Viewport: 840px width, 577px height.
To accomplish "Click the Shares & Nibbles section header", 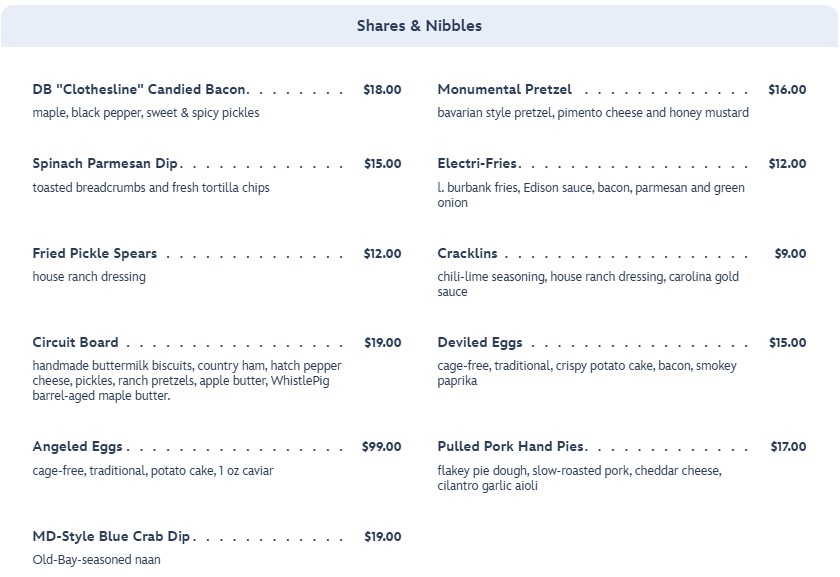I will coord(419,26).
